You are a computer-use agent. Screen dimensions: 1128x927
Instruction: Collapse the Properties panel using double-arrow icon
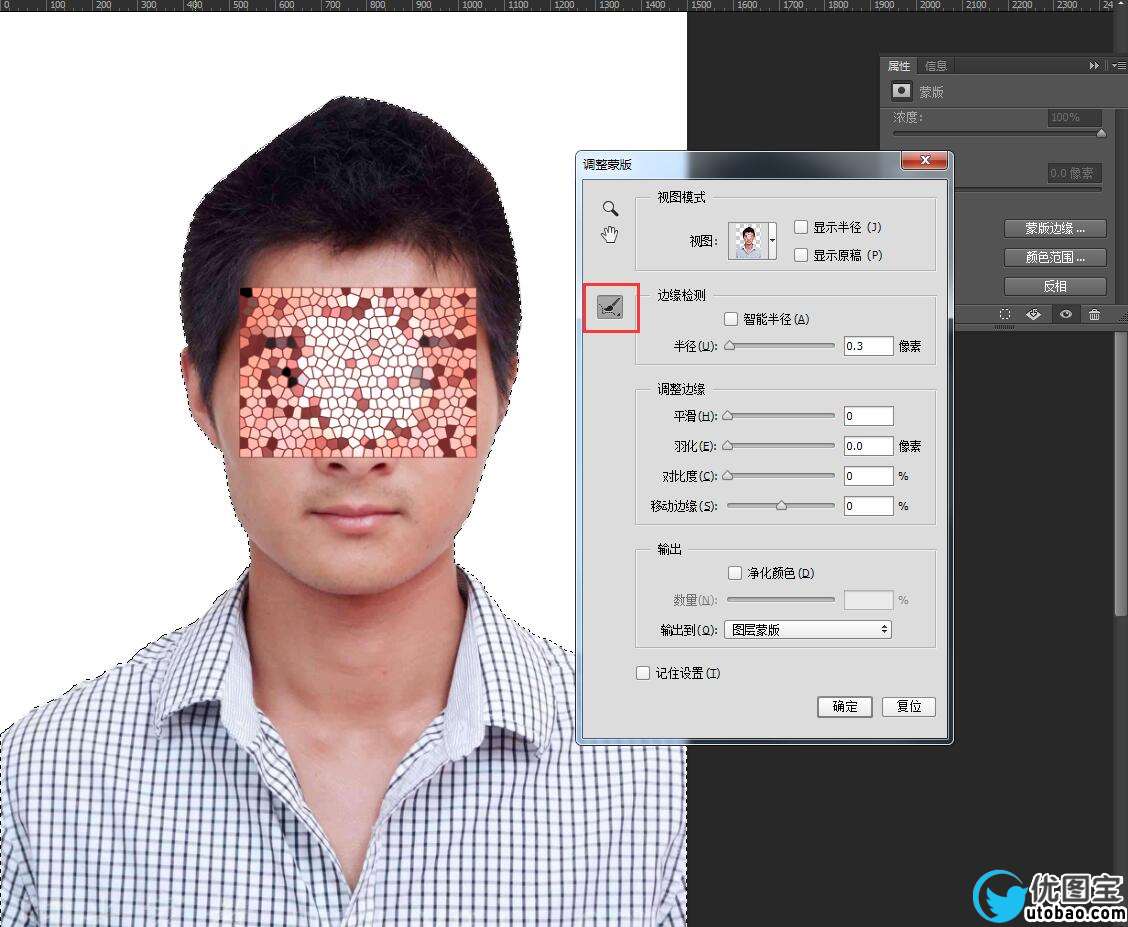[1094, 65]
